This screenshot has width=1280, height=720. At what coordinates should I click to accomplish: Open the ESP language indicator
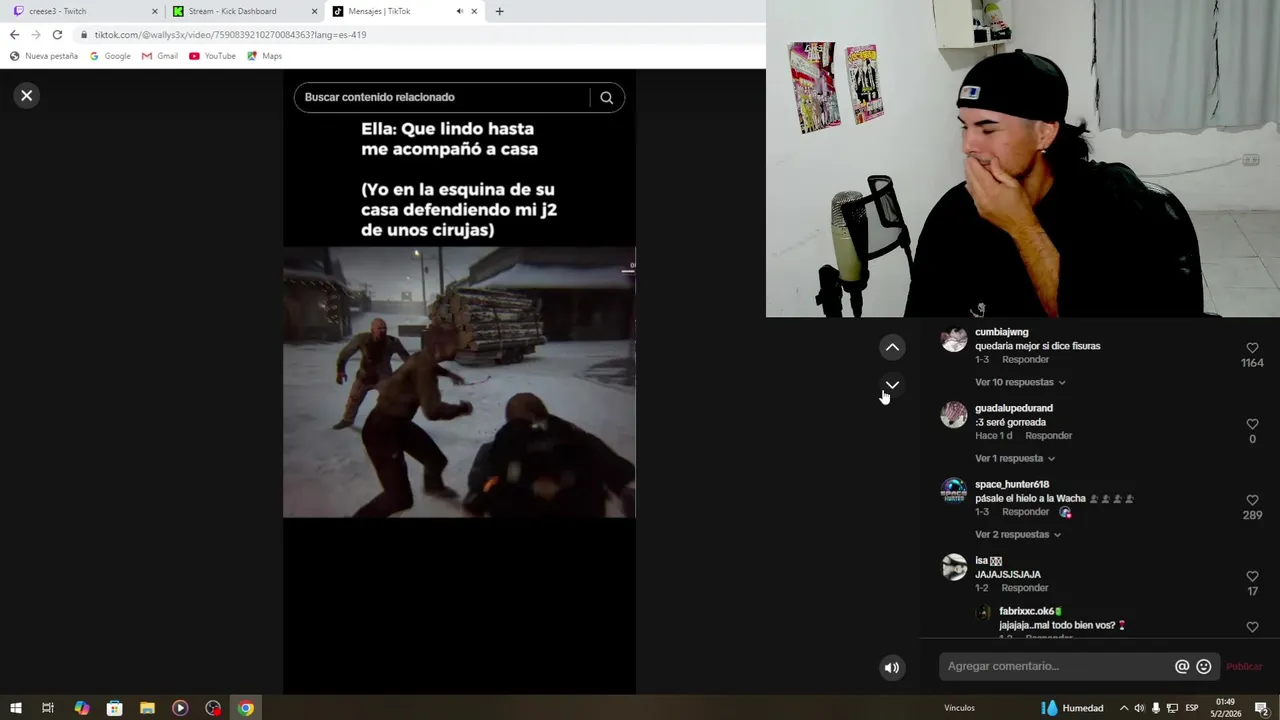[x=1192, y=708]
